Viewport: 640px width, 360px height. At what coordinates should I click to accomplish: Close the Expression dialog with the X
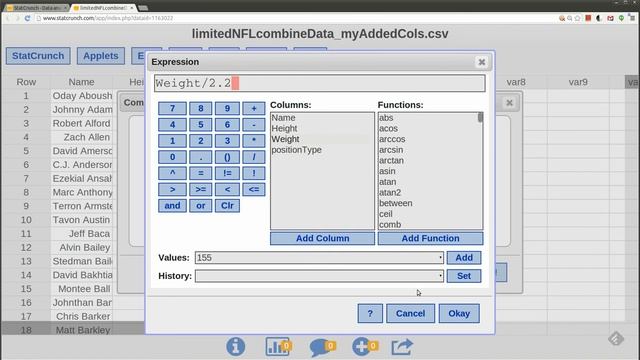coord(482,62)
